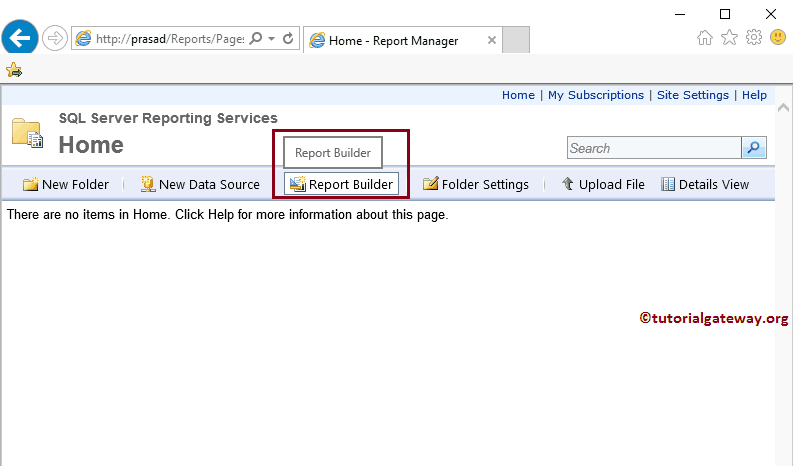Open the Help link
Screen dimensions: 793x466
click(x=754, y=95)
